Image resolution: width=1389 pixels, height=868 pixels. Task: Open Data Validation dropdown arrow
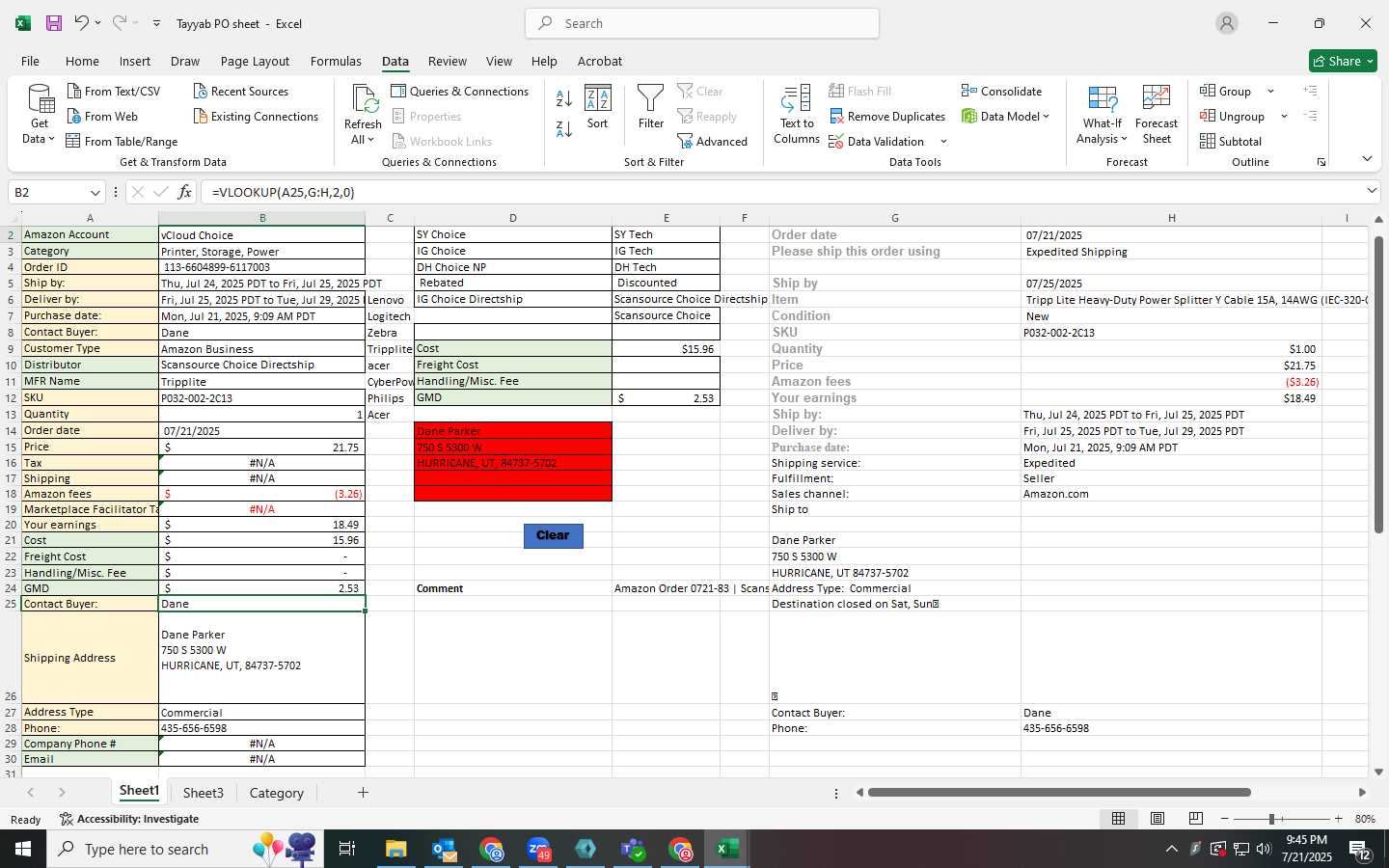(943, 141)
